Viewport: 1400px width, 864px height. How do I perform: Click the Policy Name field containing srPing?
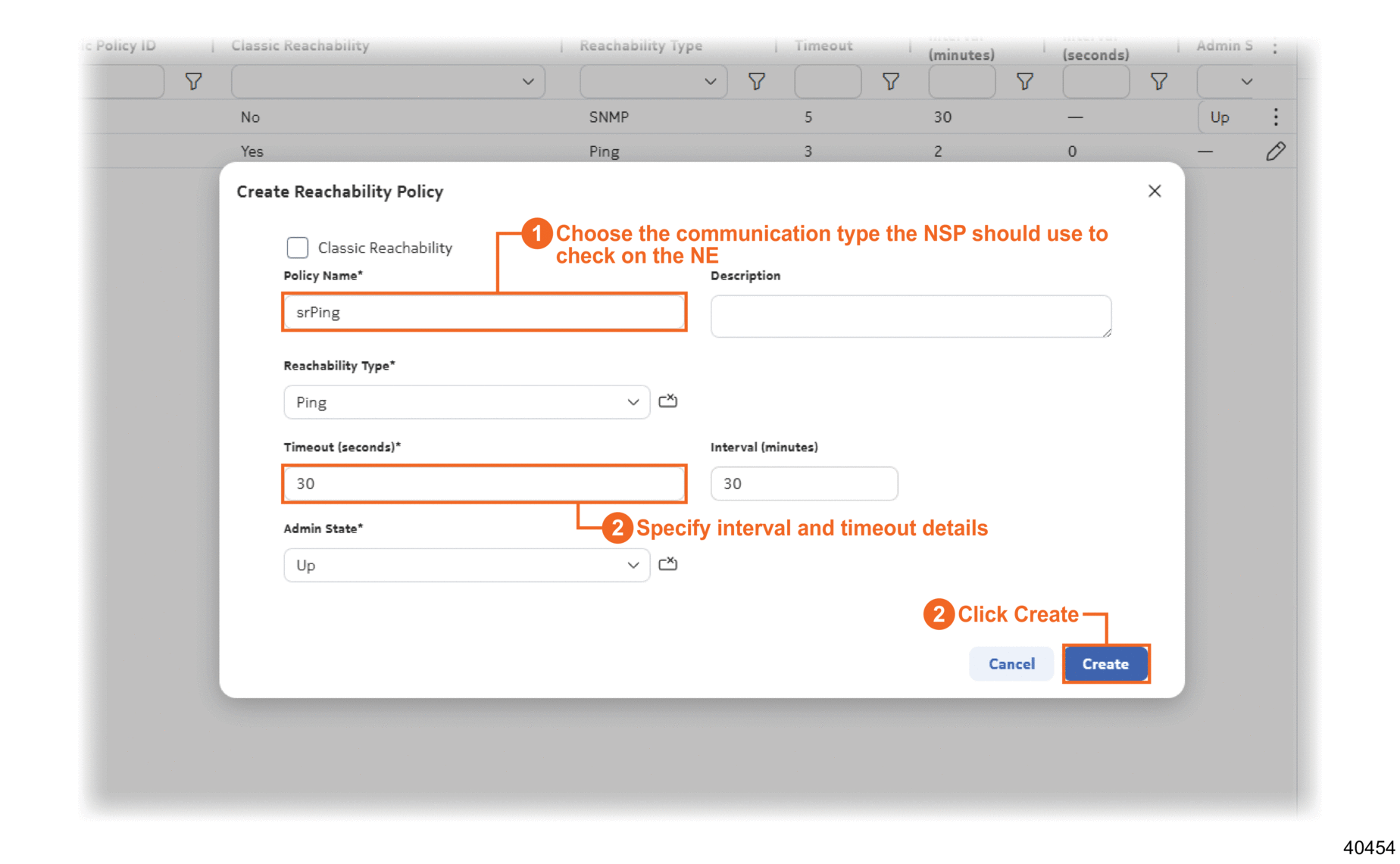[x=484, y=312]
